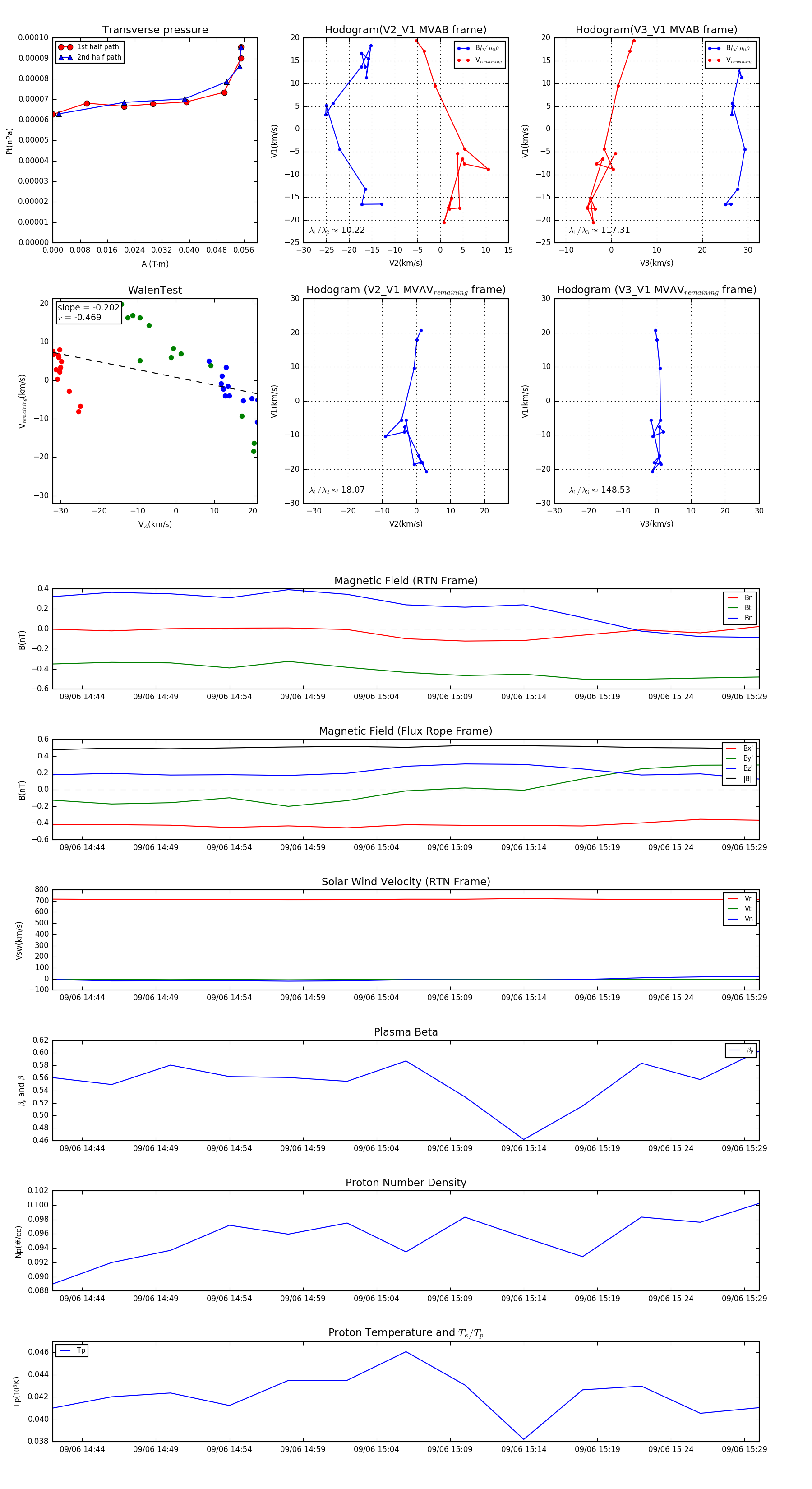Select the Tp legend box in Proton Temperature plot
Image resolution: width=812 pixels, height=1489 pixels.
[x=72, y=1351]
